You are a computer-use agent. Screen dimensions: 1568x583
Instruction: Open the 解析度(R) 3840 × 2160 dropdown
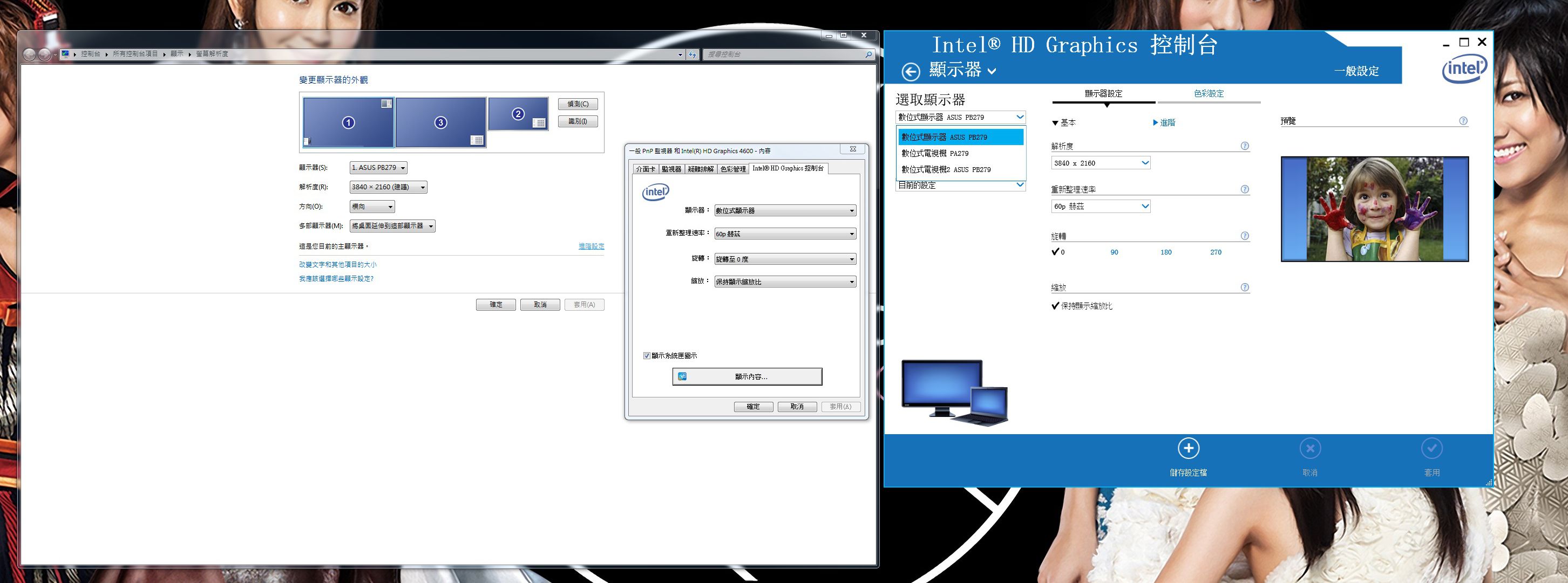point(388,187)
